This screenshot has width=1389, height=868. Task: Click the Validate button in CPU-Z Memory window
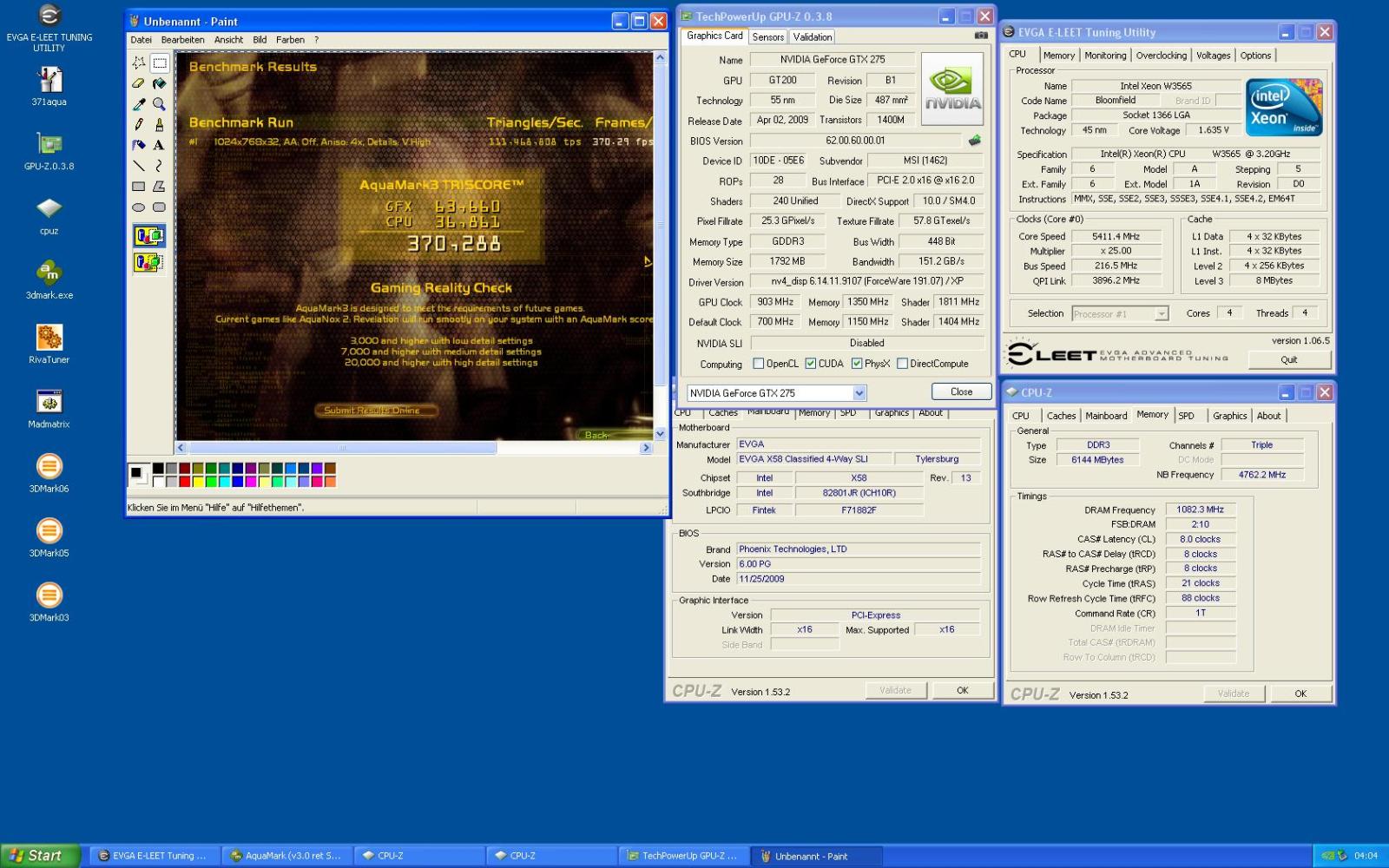click(x=1234, y=694)
